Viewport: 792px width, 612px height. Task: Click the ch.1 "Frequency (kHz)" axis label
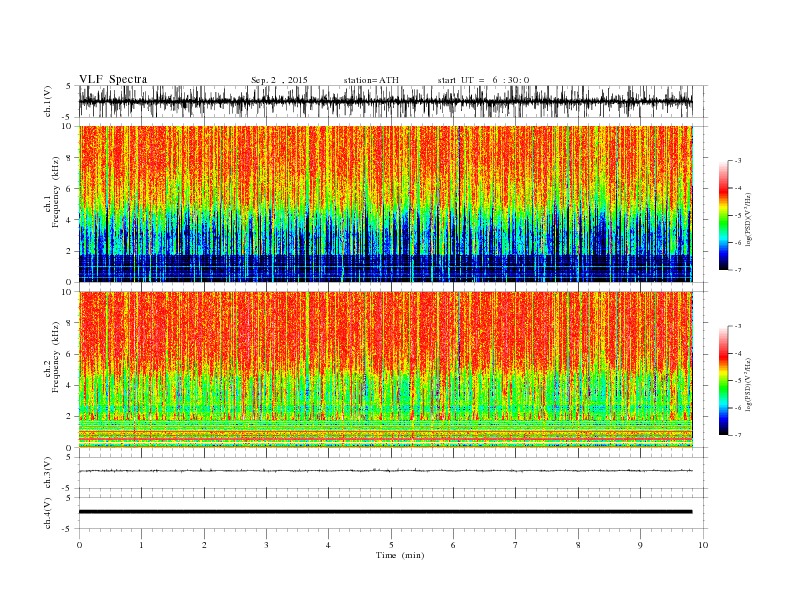coord(56,192)
